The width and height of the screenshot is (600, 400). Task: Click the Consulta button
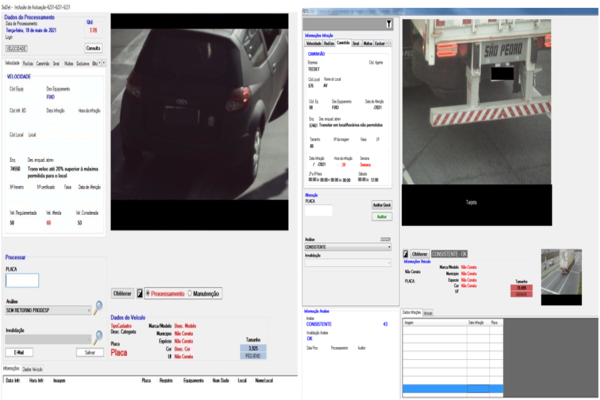tap(92, 47)
